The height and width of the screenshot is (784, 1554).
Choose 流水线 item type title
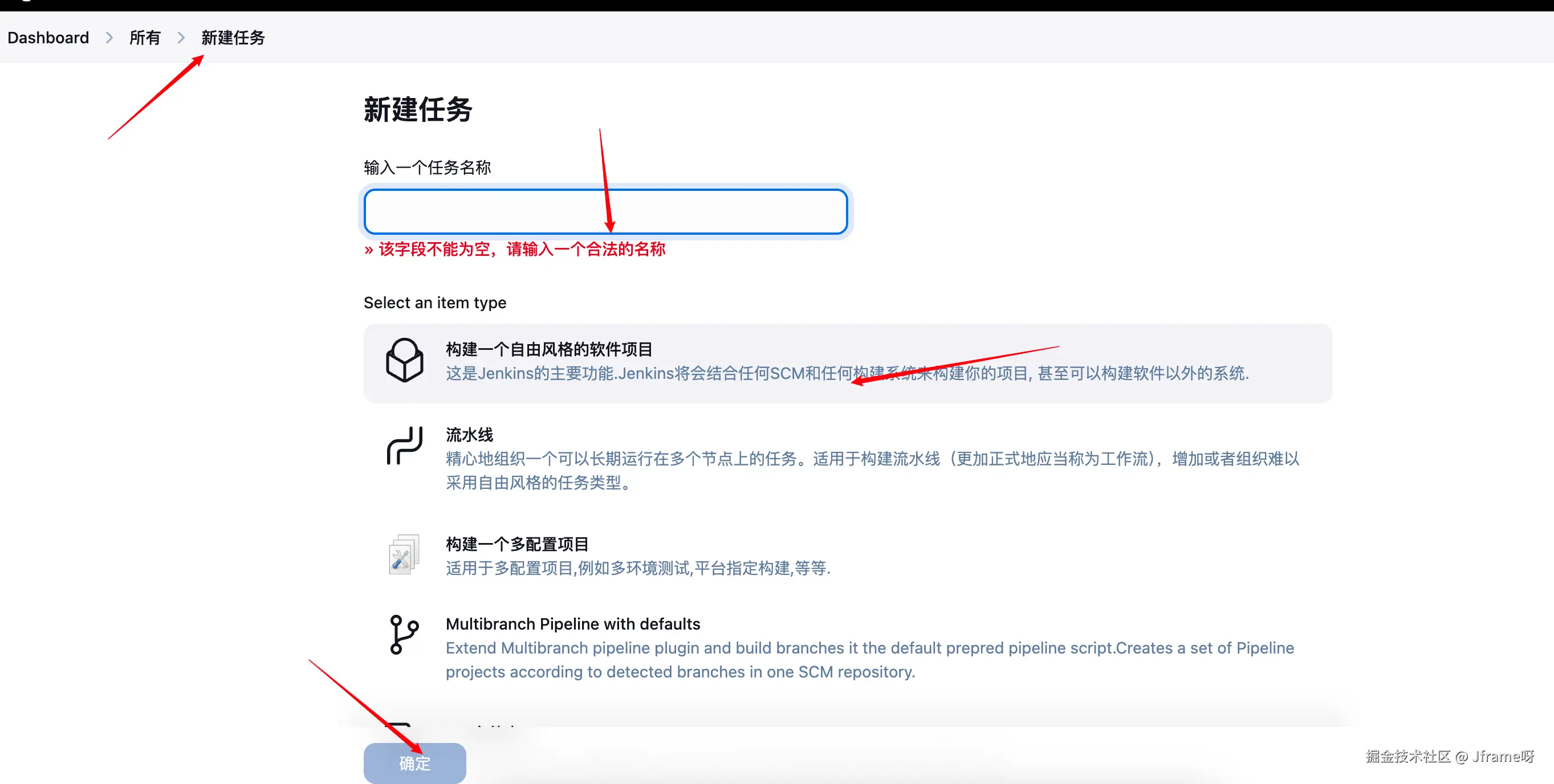point(469,434)
